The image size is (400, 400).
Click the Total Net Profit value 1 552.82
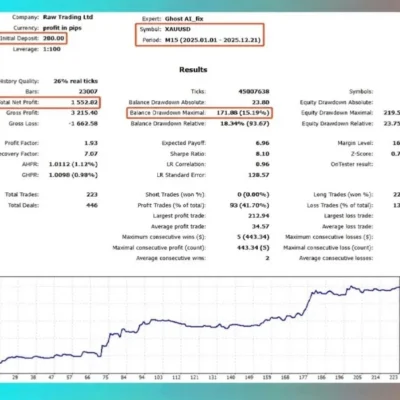[84, 102]
